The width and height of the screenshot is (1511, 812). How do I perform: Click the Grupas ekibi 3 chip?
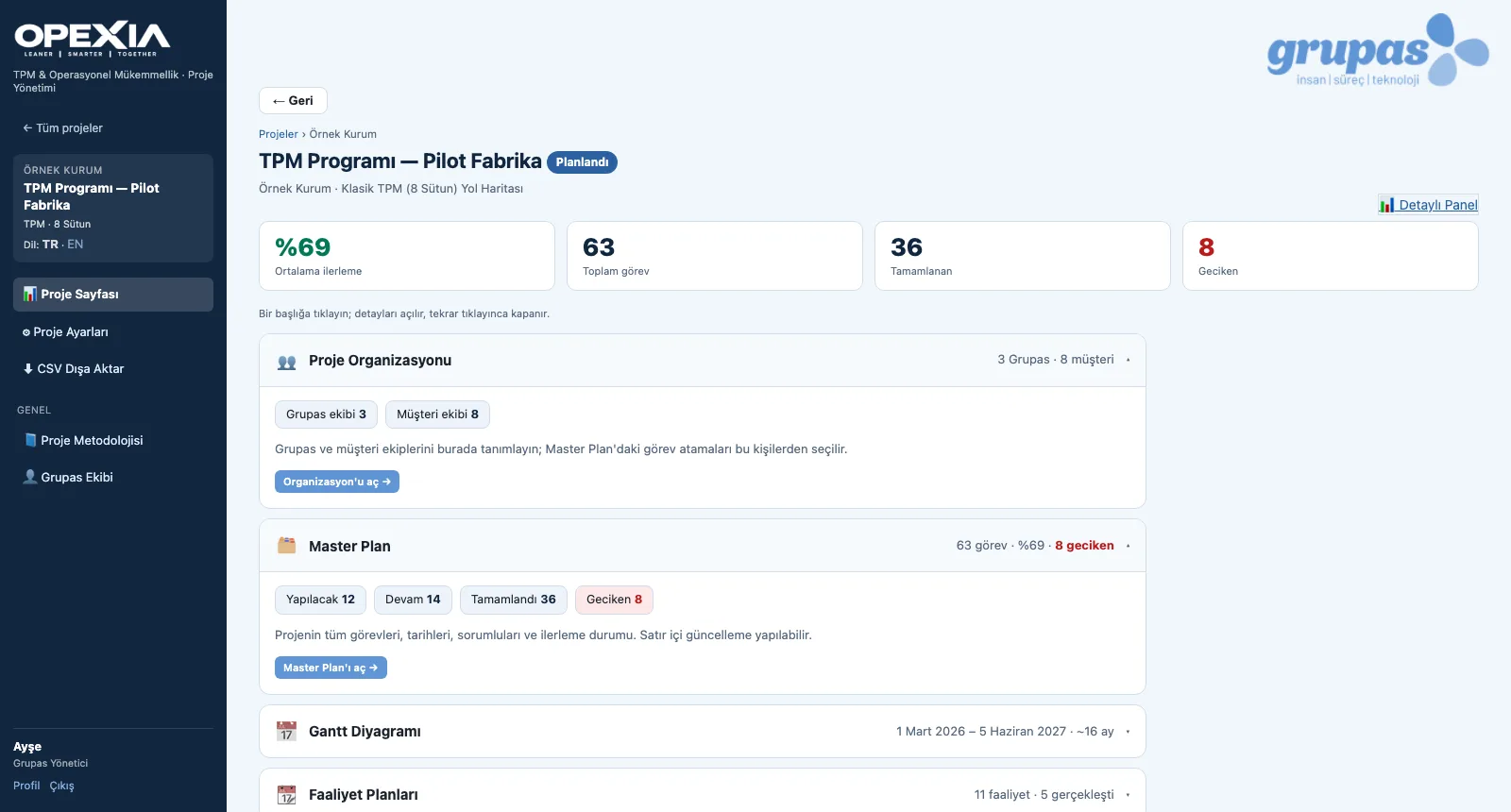326,414
